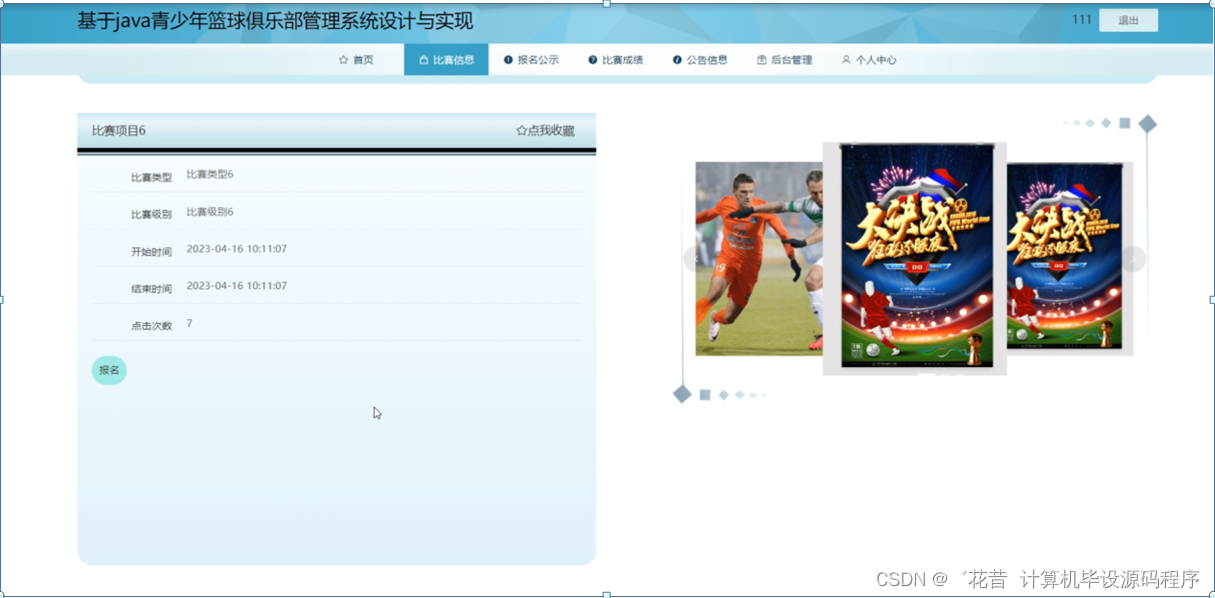Select the center World Cup poster image
The image size is (1215, 598).
(x=915, y=258)
